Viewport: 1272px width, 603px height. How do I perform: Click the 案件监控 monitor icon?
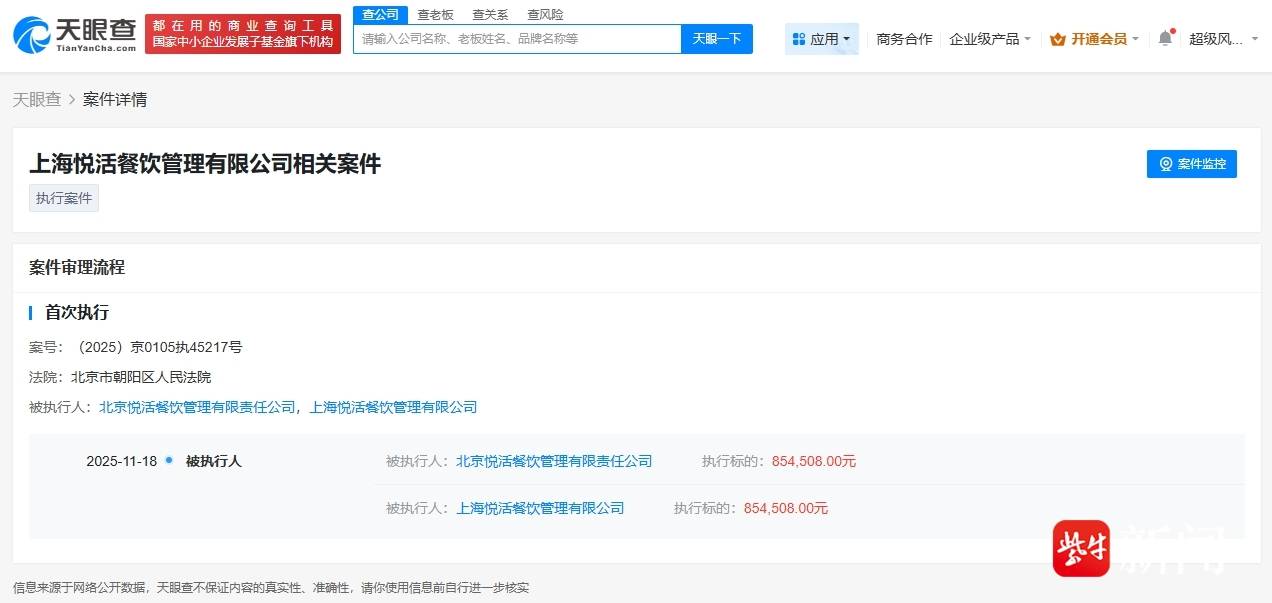[x=1165, y=164]
